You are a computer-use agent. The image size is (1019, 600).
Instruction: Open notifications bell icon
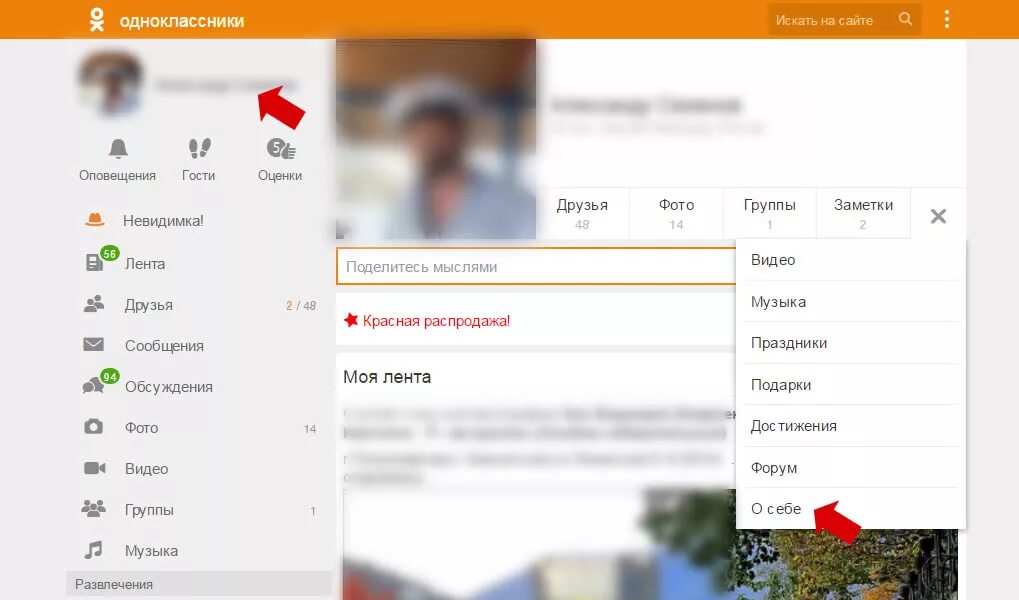[118, 149]
